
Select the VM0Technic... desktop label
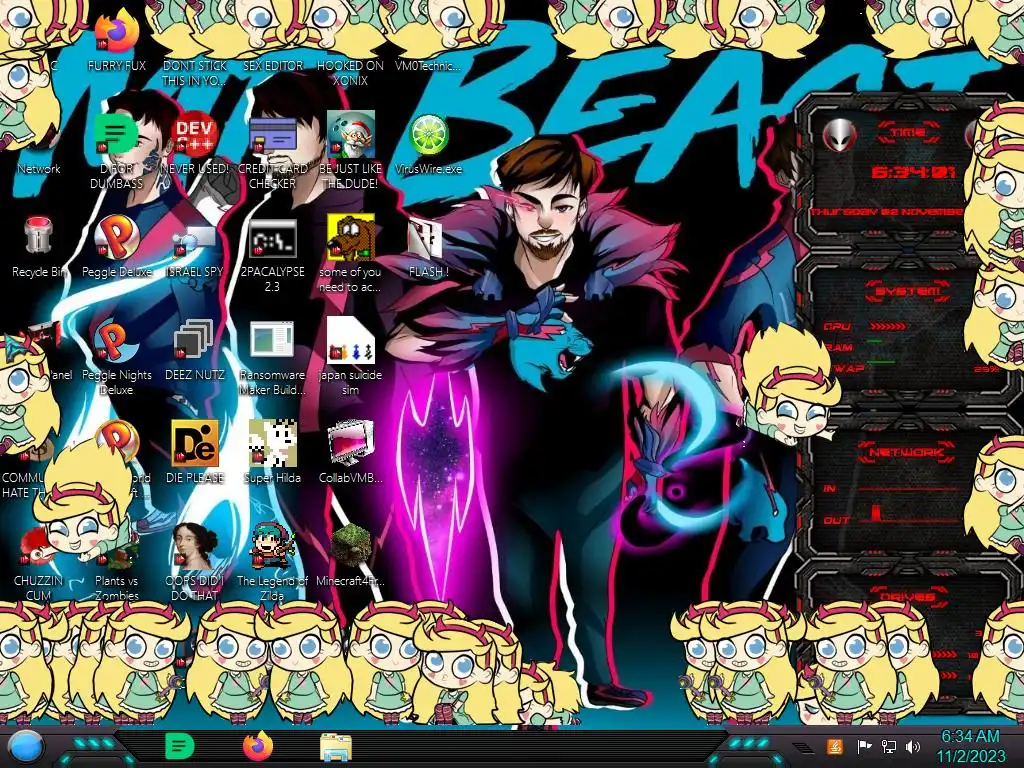click(x=428, y=66)
